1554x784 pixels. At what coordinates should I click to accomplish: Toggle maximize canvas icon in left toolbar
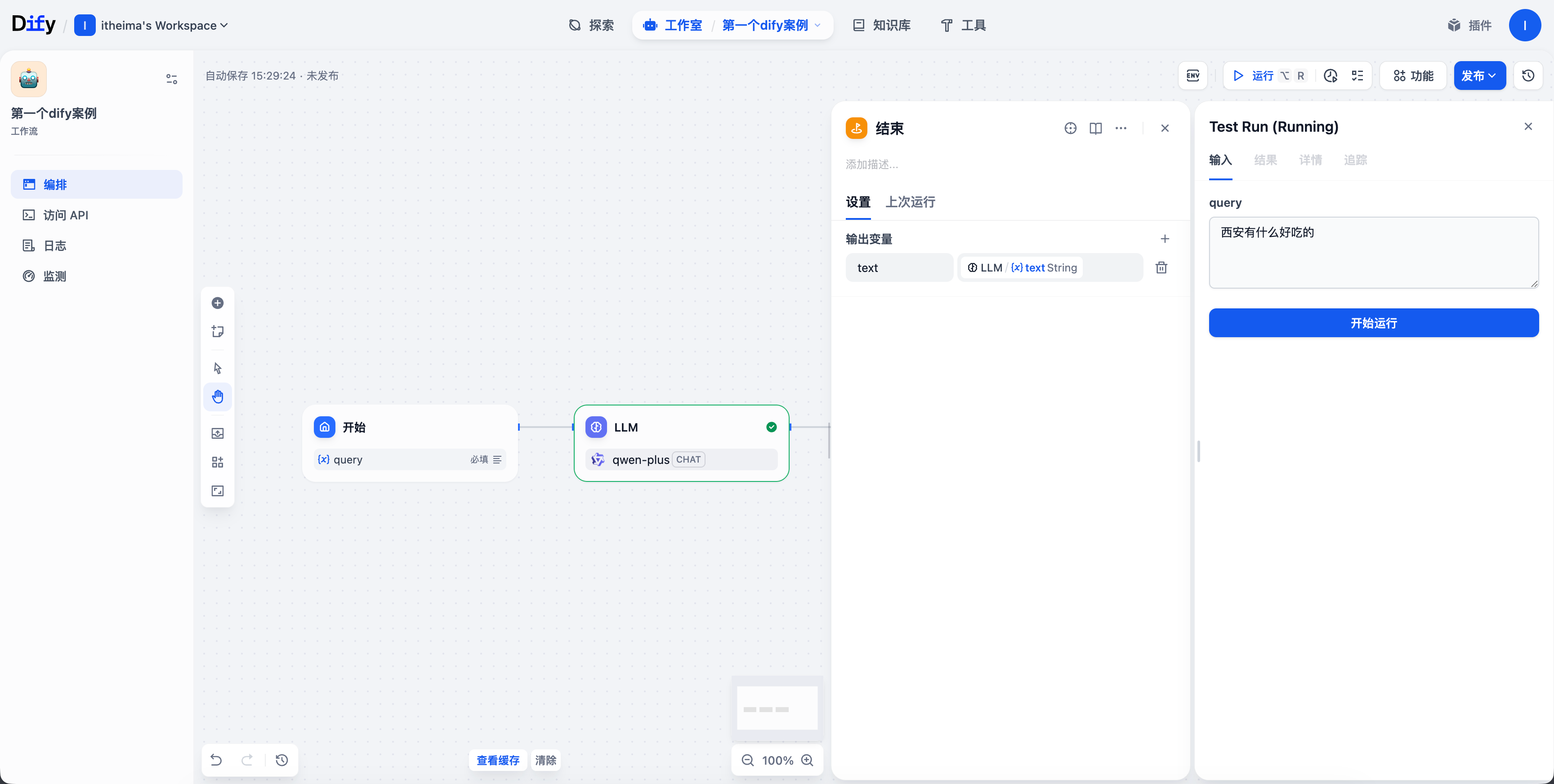click(x=218, y=491)
